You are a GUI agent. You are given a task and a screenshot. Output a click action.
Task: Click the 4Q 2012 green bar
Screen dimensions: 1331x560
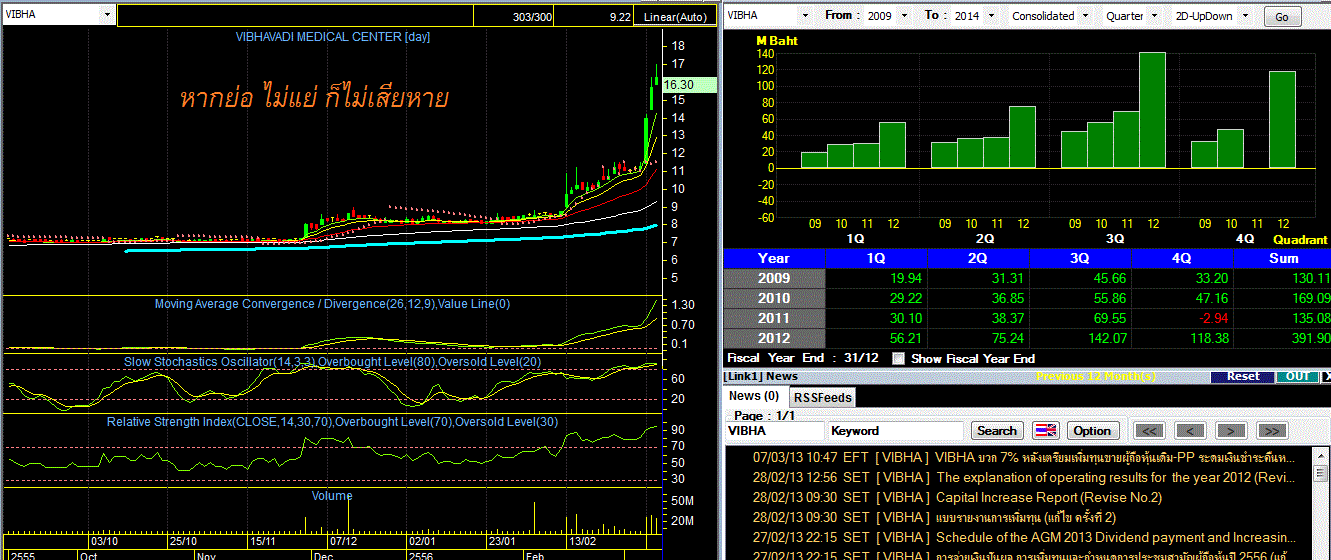click(x=1282, y=119)
